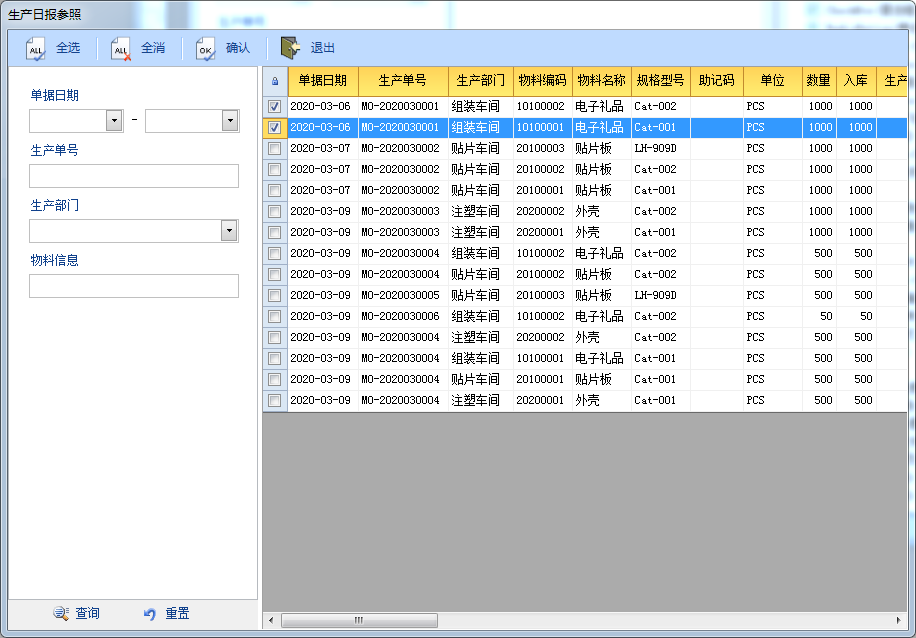Sort by 生产部门 column header
Viewport: 916px width, 638px height.
coord(481,81)
